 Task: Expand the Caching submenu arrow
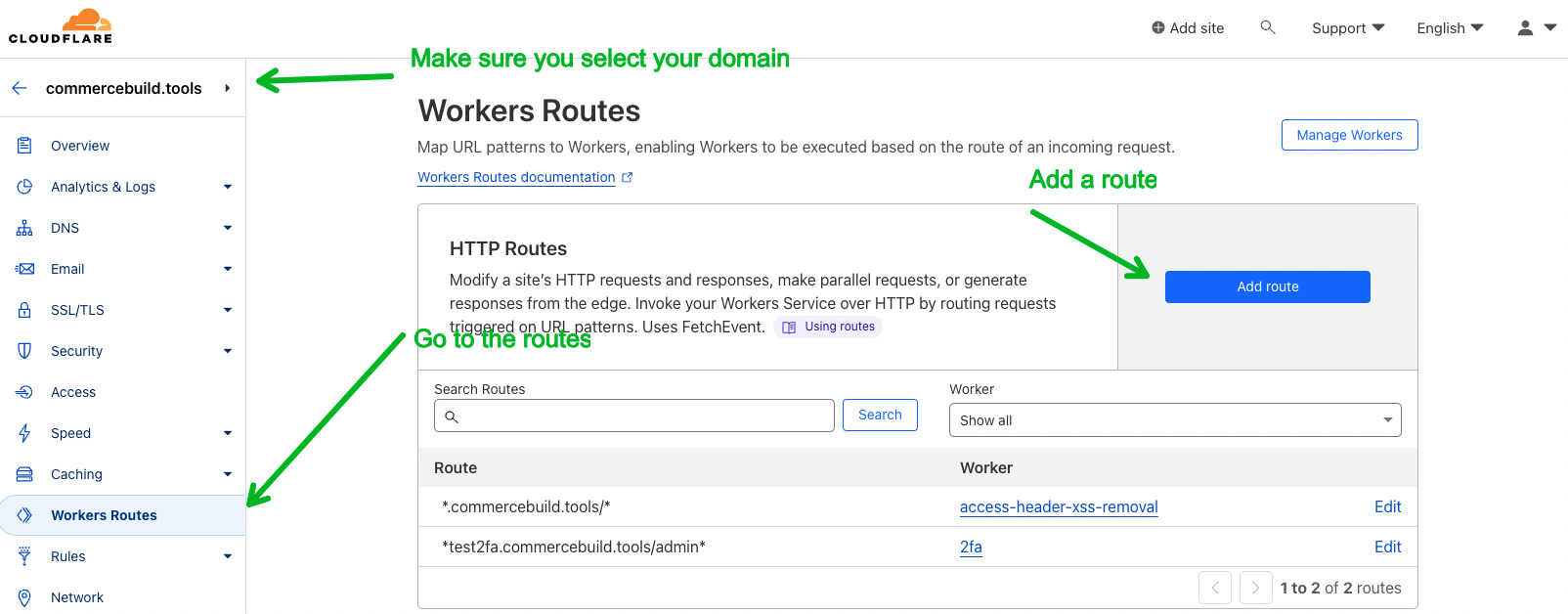pyautogui.click(x=228, y=474)
